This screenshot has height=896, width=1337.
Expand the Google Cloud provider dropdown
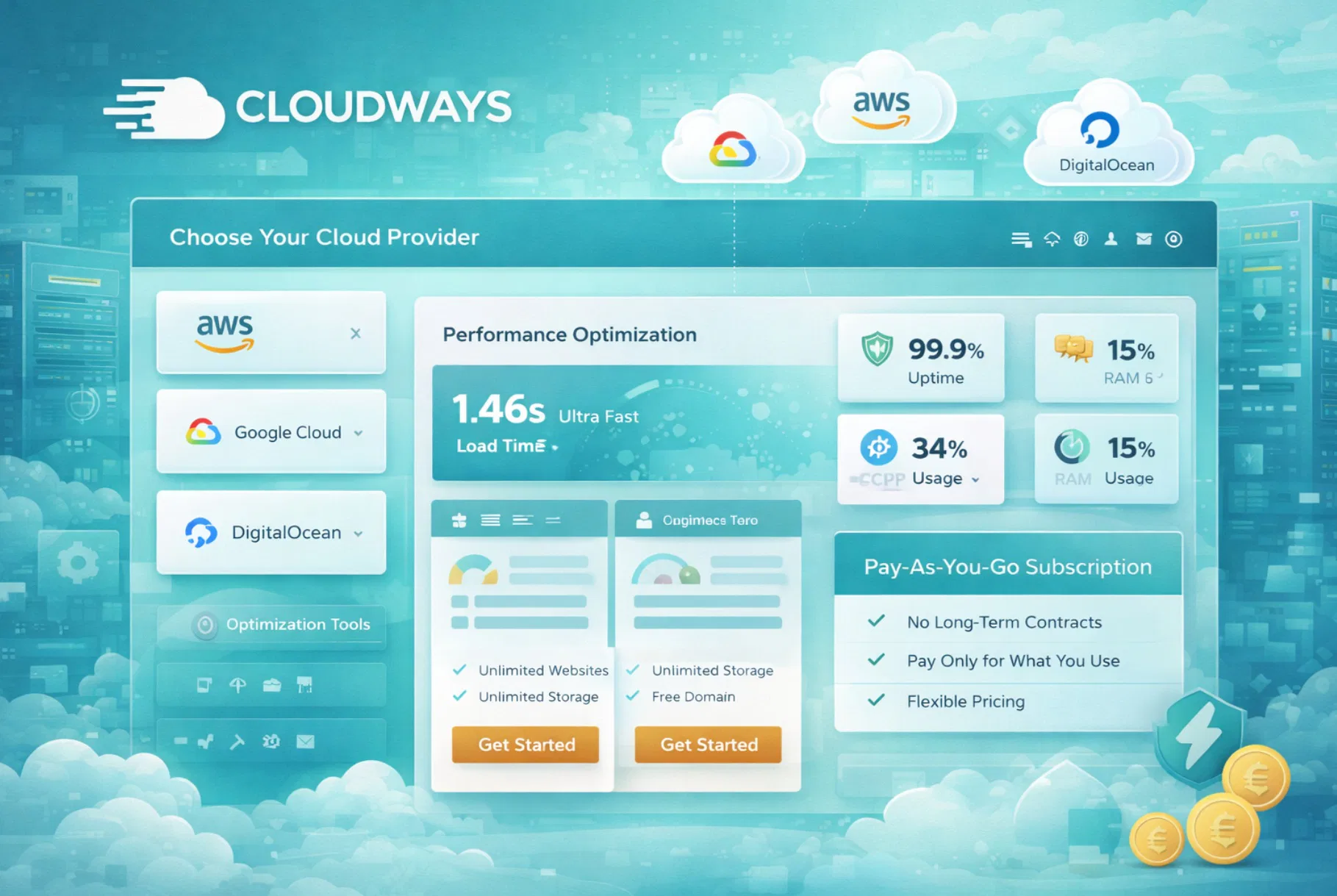tap(358, 434)
